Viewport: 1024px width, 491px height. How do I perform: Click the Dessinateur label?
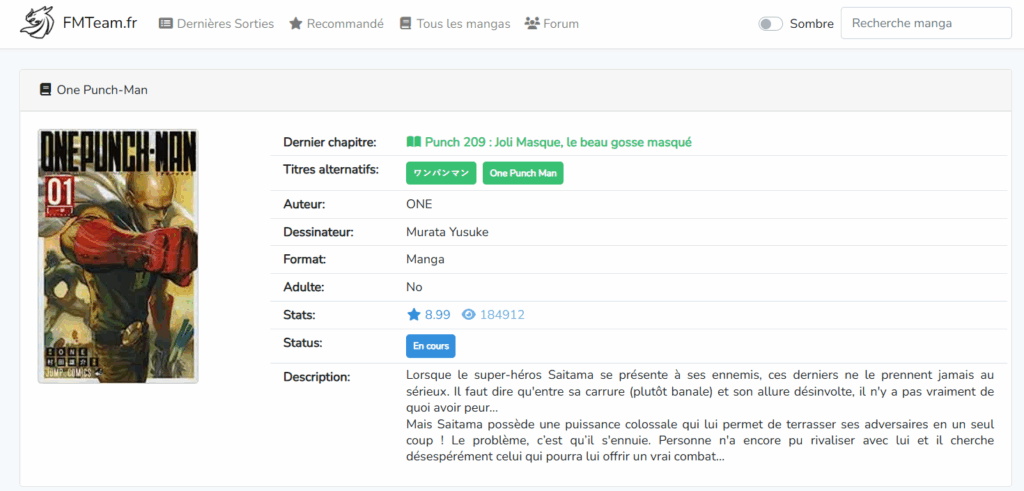319,232
